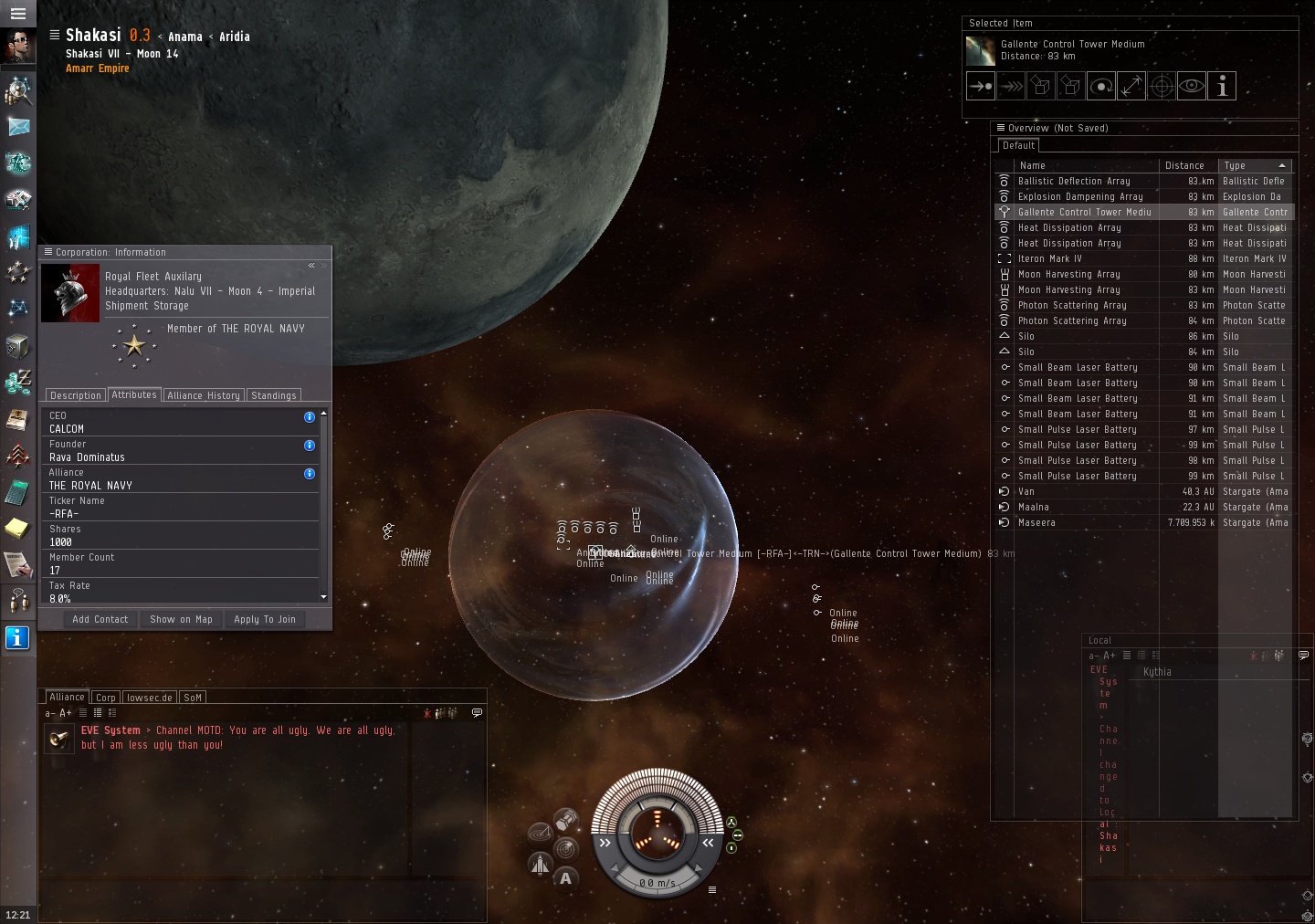This screenshot has width=1315, height=924.
Task: Open Corporation Information window menu
Action: tap(48, 252)
